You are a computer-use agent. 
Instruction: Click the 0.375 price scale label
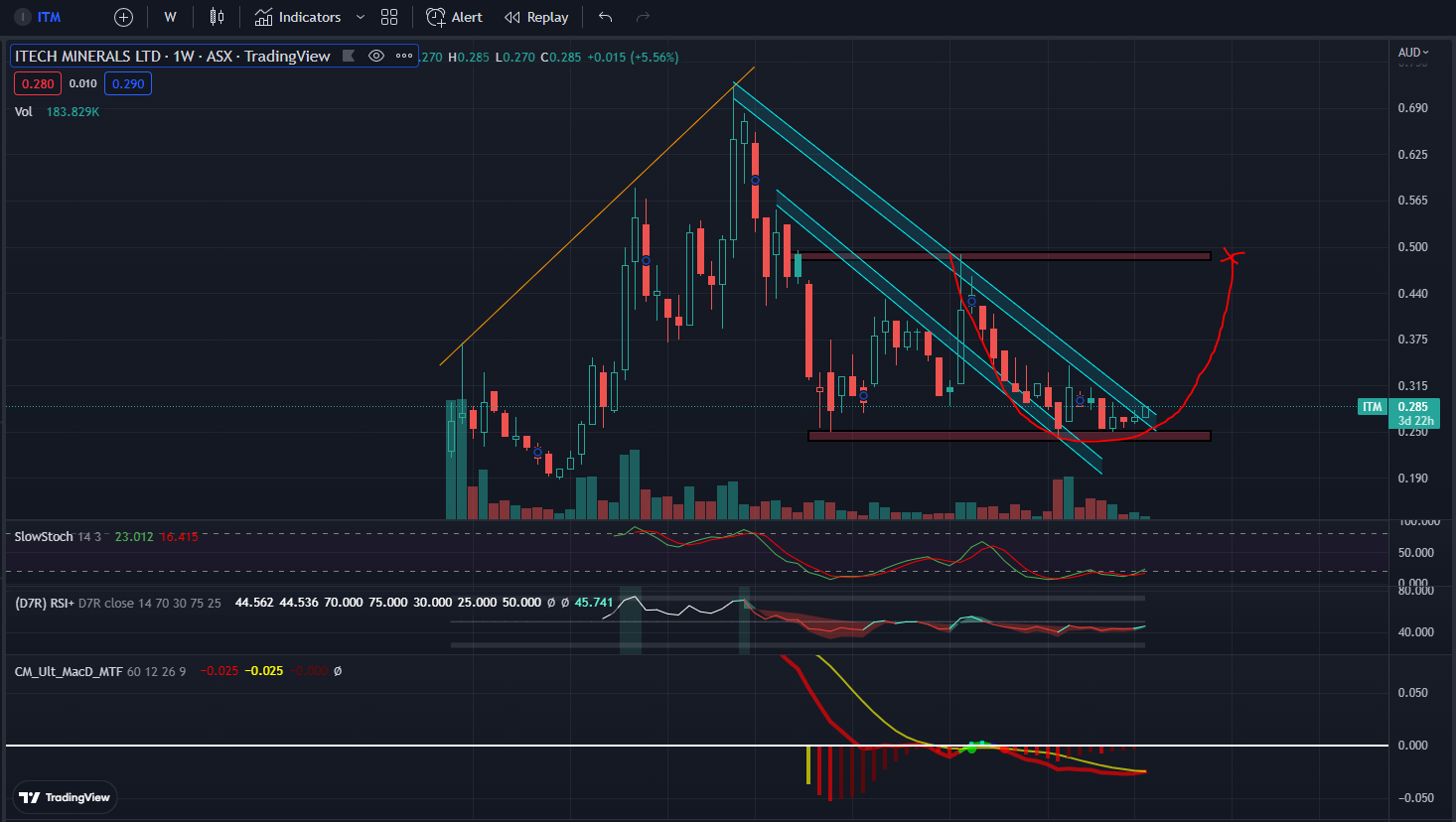pos(1412,340)
